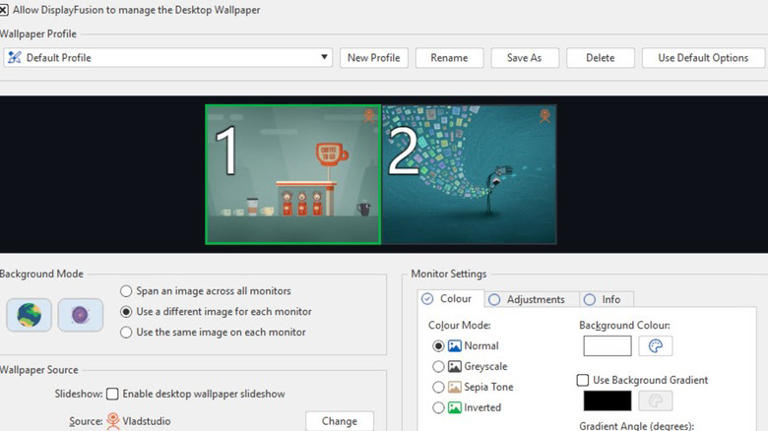Click the white Background Colour swatch
The height and width of the screenshot is (431, 768).
[607, 346]
